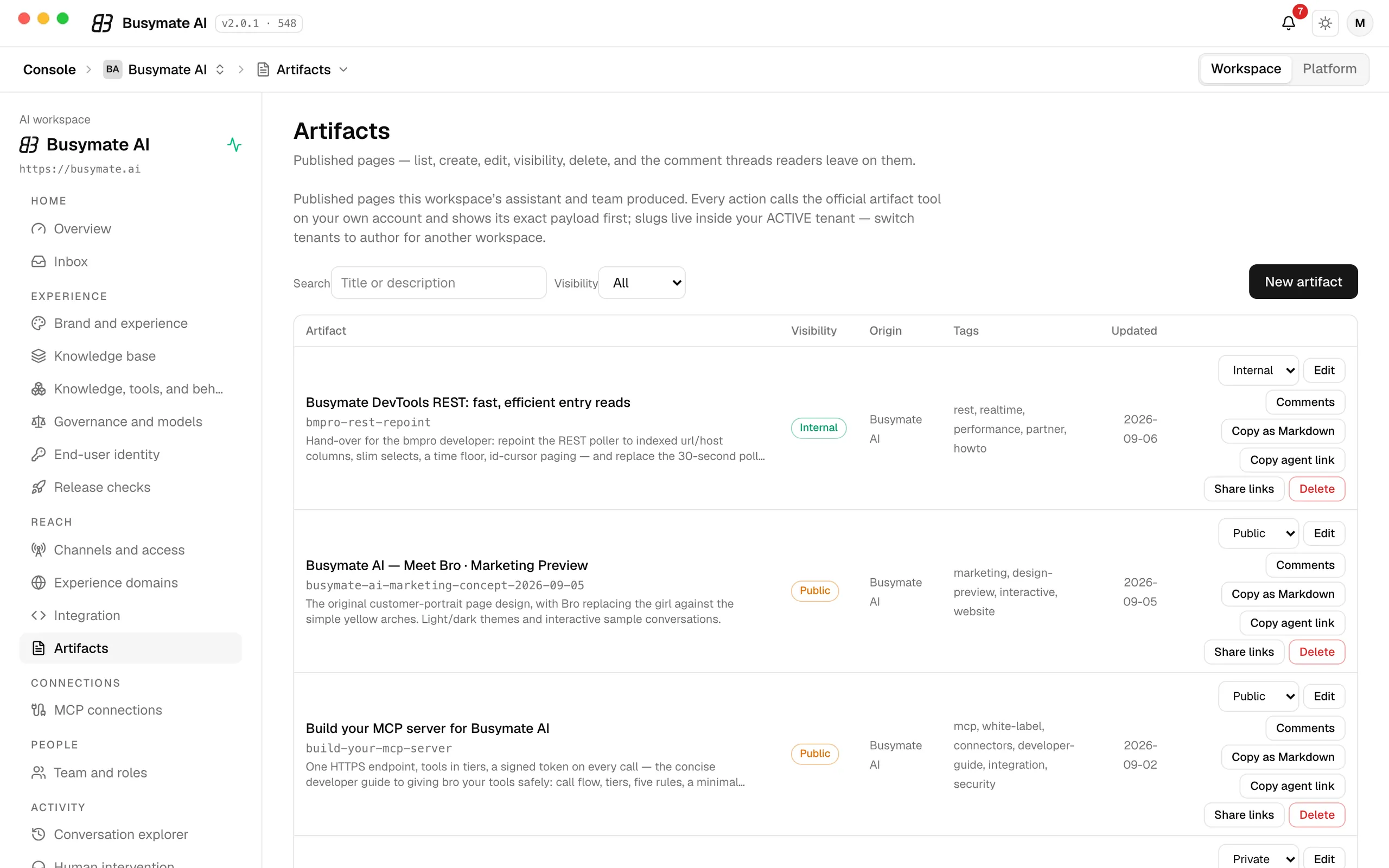Copy agent link for DevTools REST artifact
Viewport: 1389px width, 868px height.
click(x=1291, y=460)
